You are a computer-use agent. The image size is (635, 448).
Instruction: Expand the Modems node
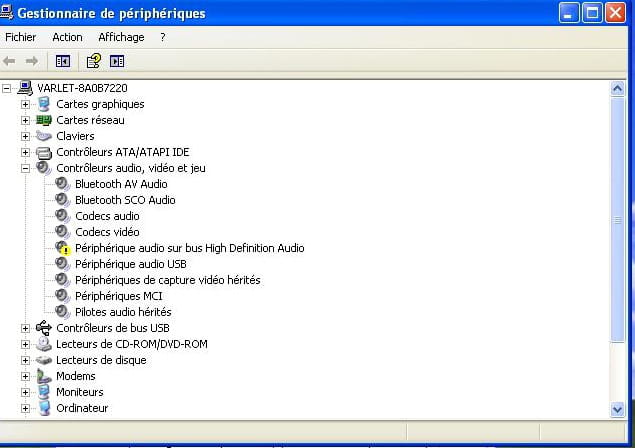(25, 376)
